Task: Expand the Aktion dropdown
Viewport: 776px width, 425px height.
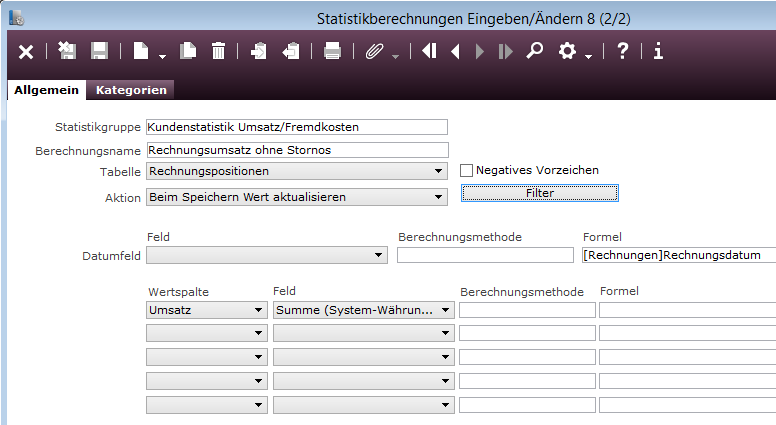Action: [x=438, y=198]
